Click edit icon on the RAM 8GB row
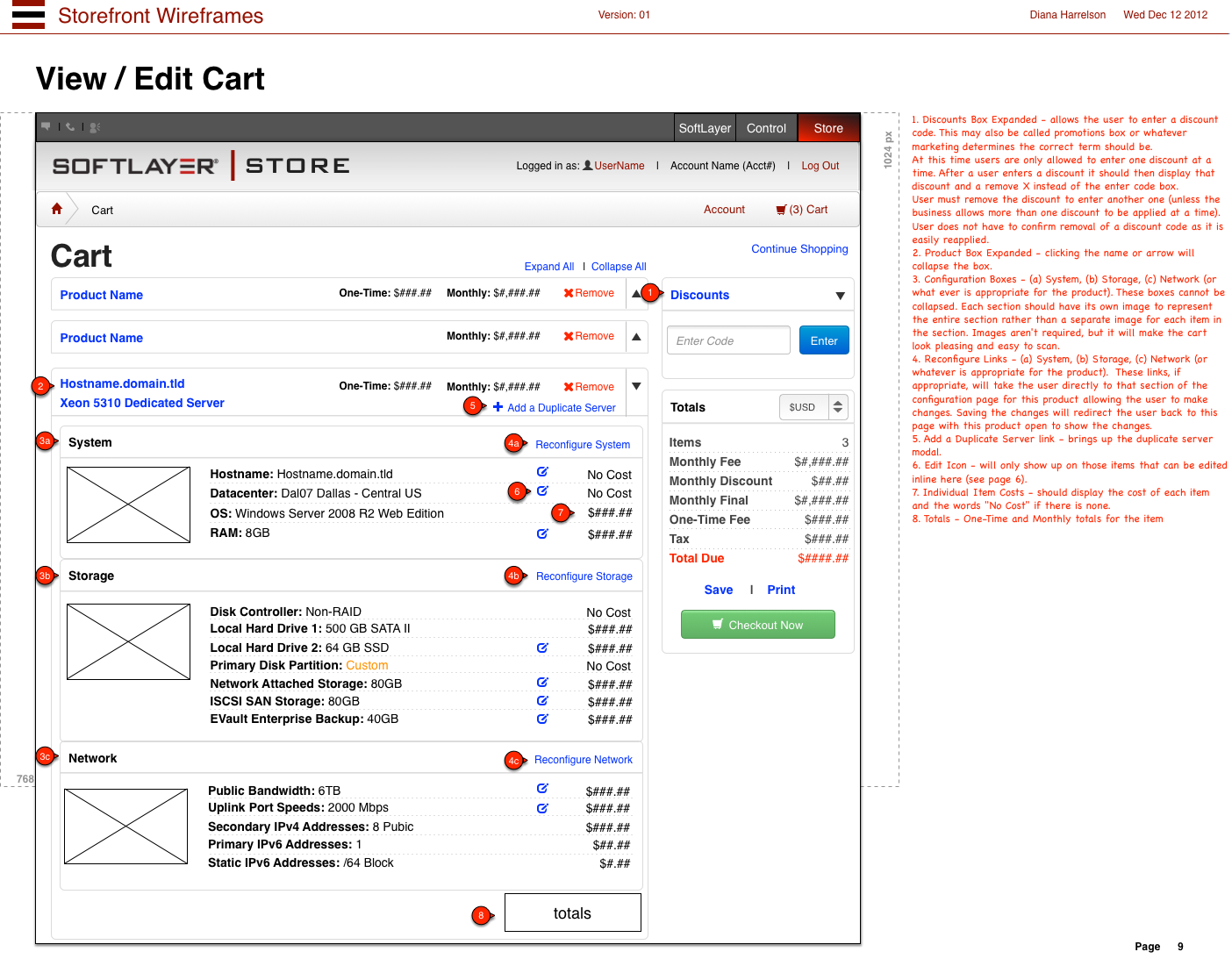 click(542, 533)
